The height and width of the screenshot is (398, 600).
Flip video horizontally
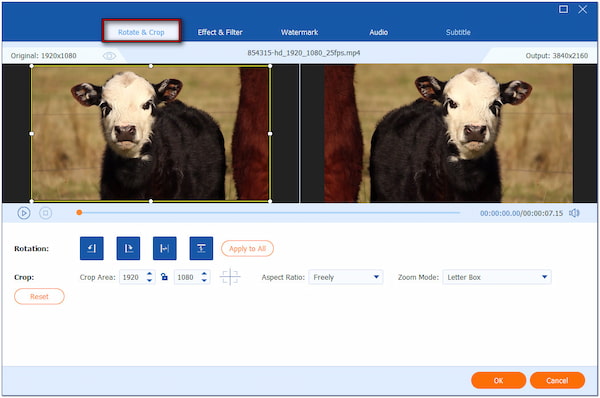tap(165, 248)
